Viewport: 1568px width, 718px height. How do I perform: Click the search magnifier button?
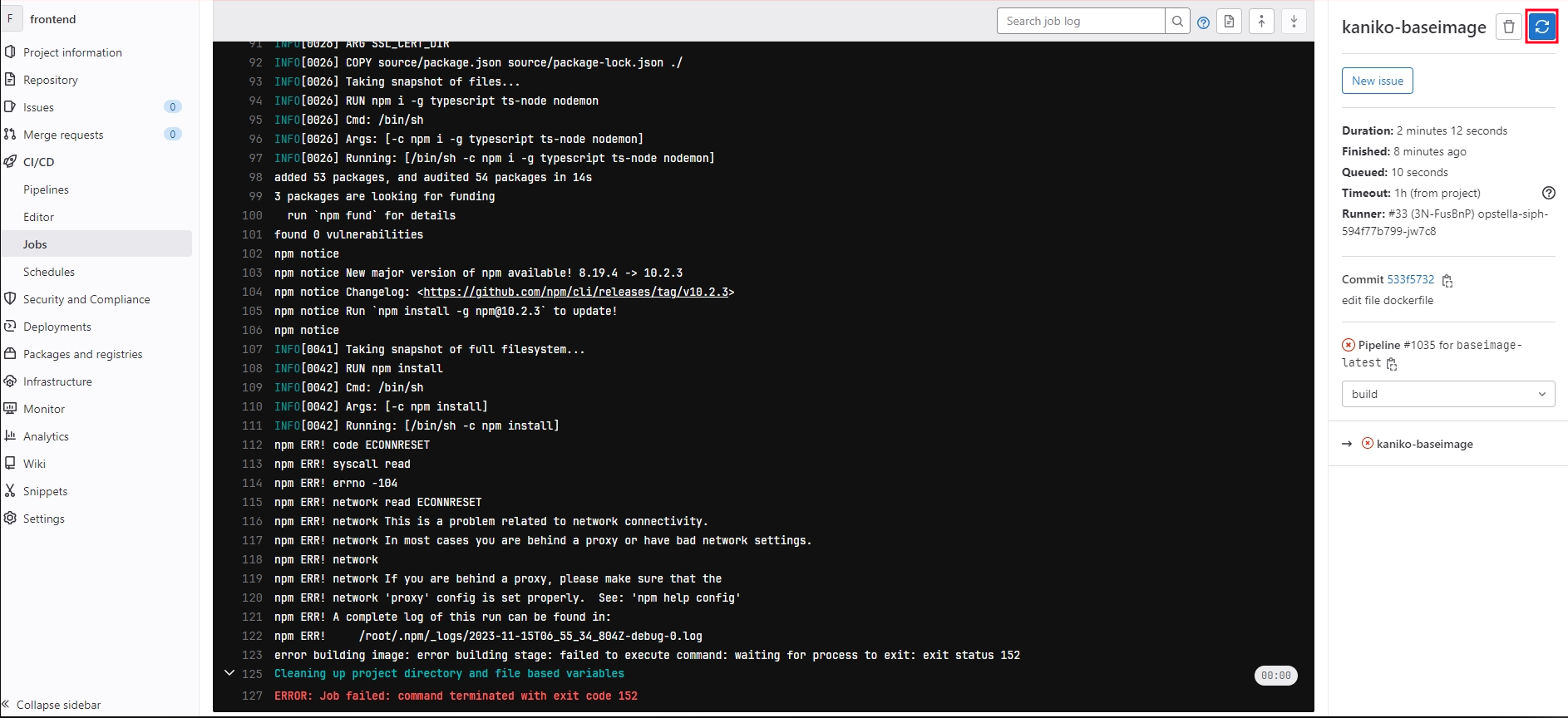(x=1177, y=22)
